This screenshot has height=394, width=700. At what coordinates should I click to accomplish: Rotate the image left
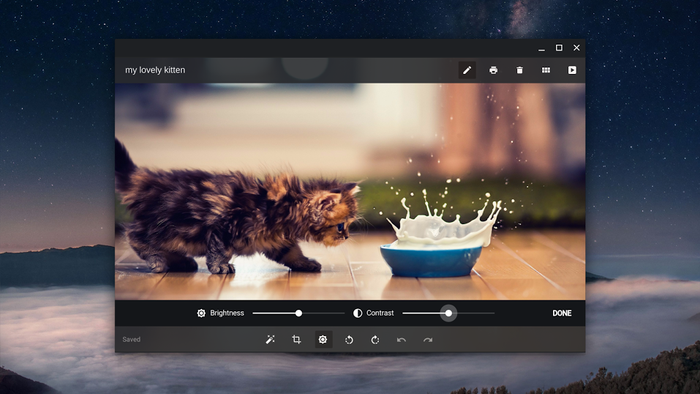(349, 340)
